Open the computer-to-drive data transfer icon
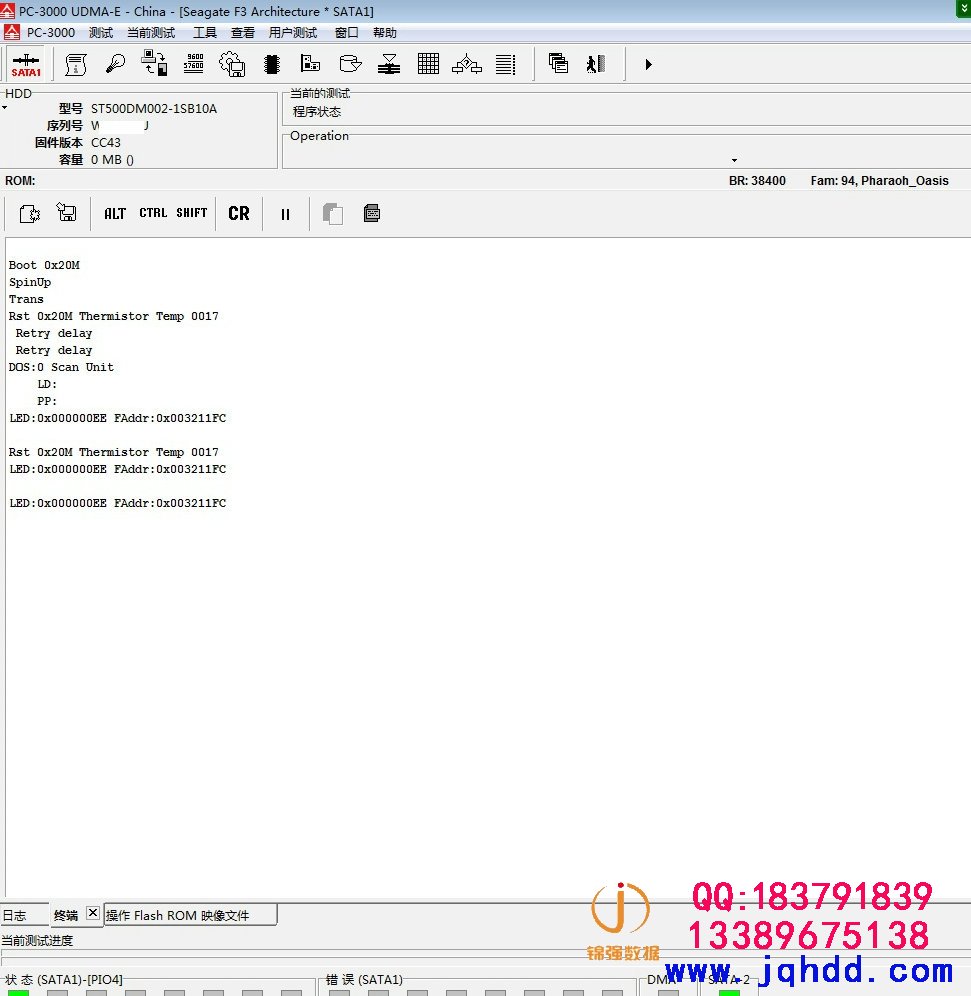The height and width of the screenshot is (996, 971). [154, 64]
